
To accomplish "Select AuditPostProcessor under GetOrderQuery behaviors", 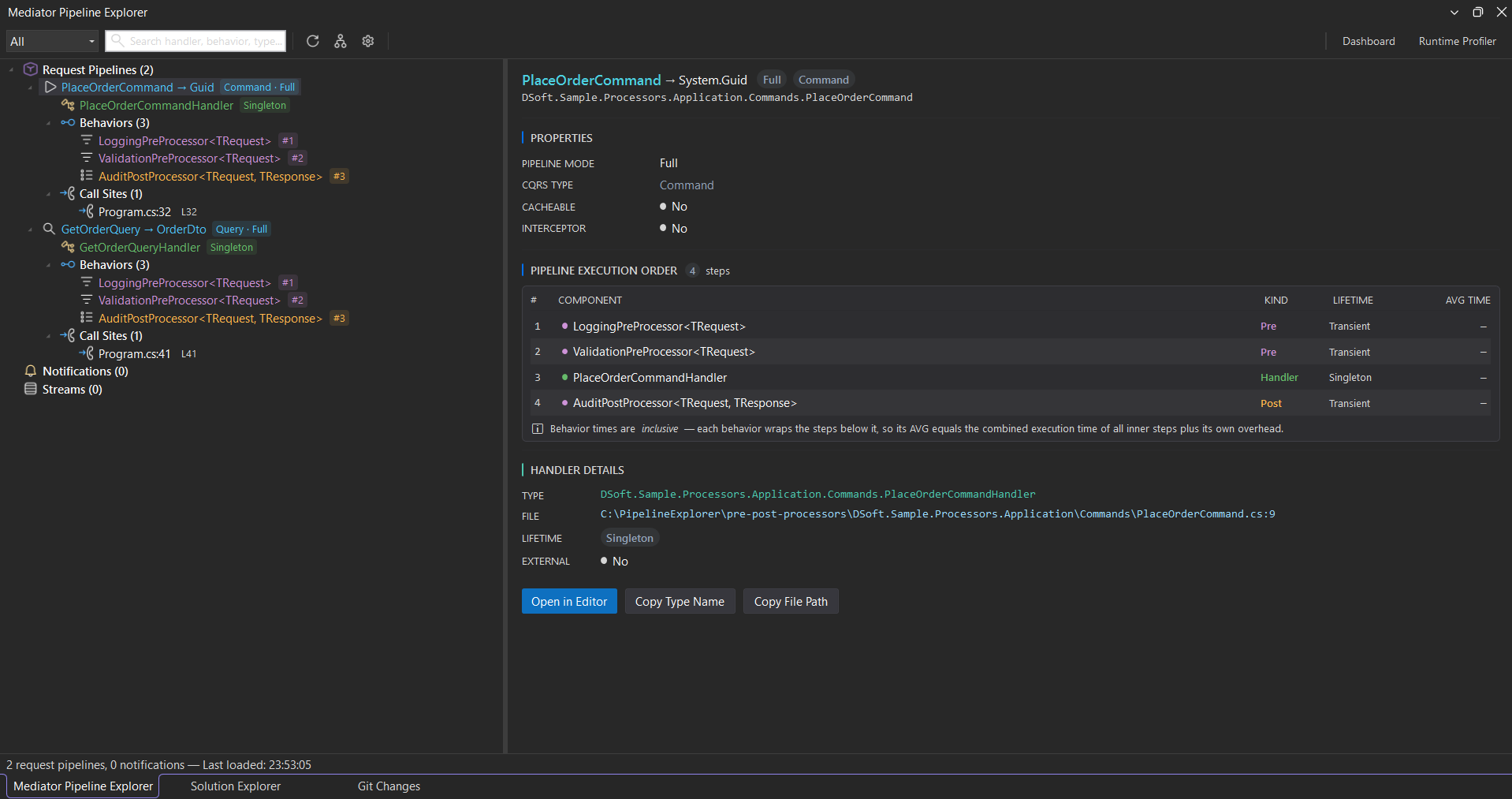I will (x=210, y=318).
